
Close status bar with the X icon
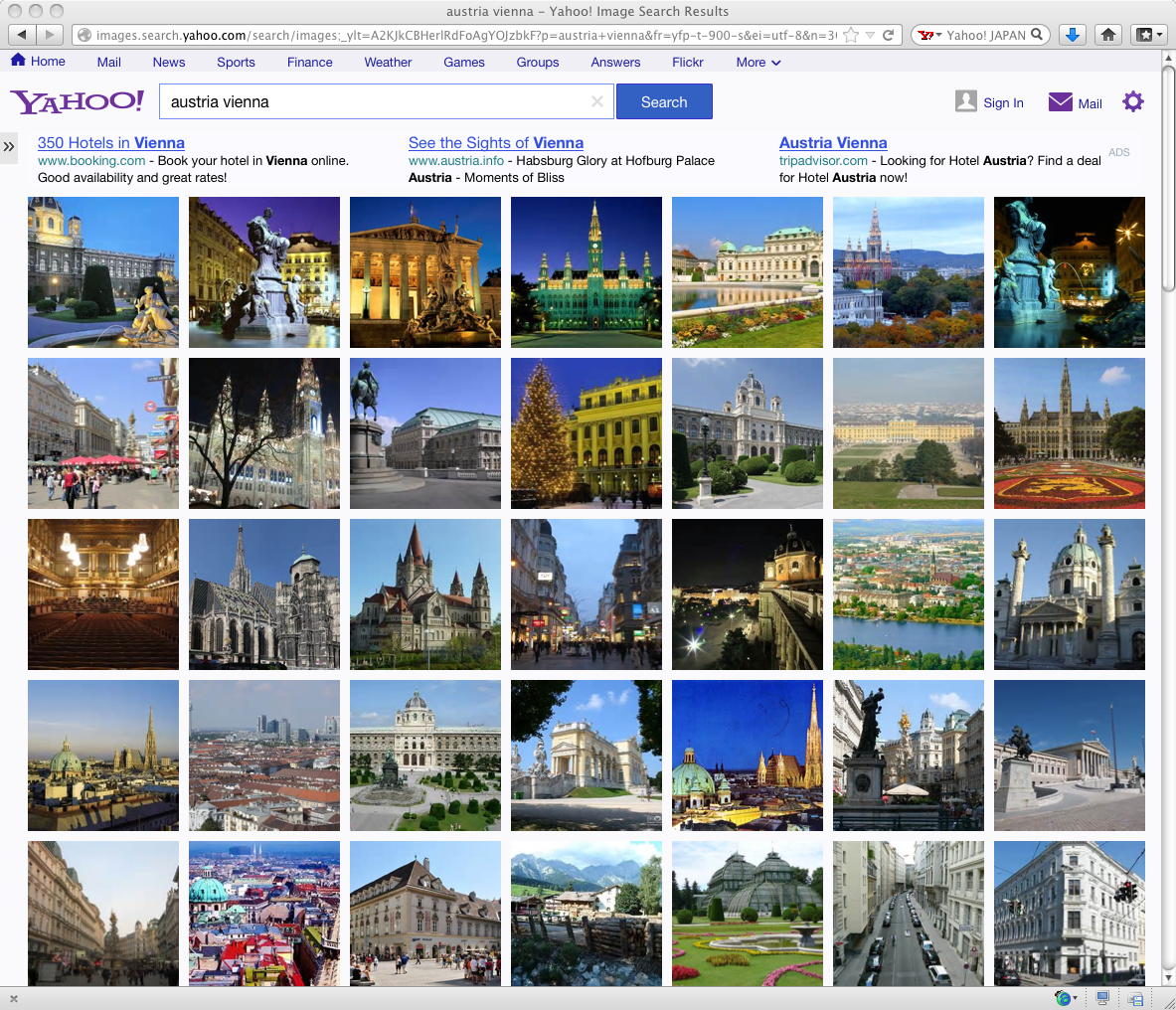pyautogui.click(x=14, y=999)
